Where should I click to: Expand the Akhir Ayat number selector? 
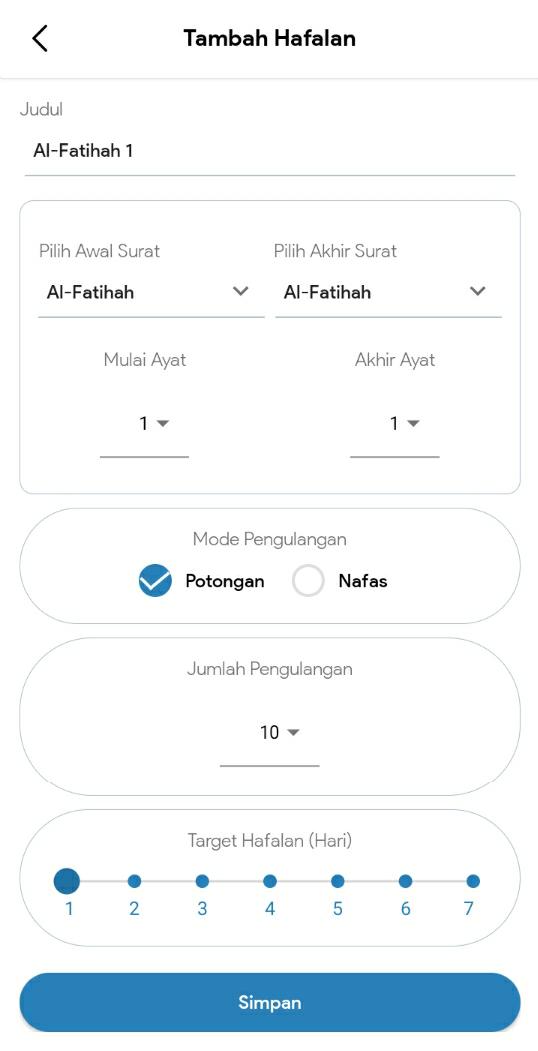[x=395, y=424]
